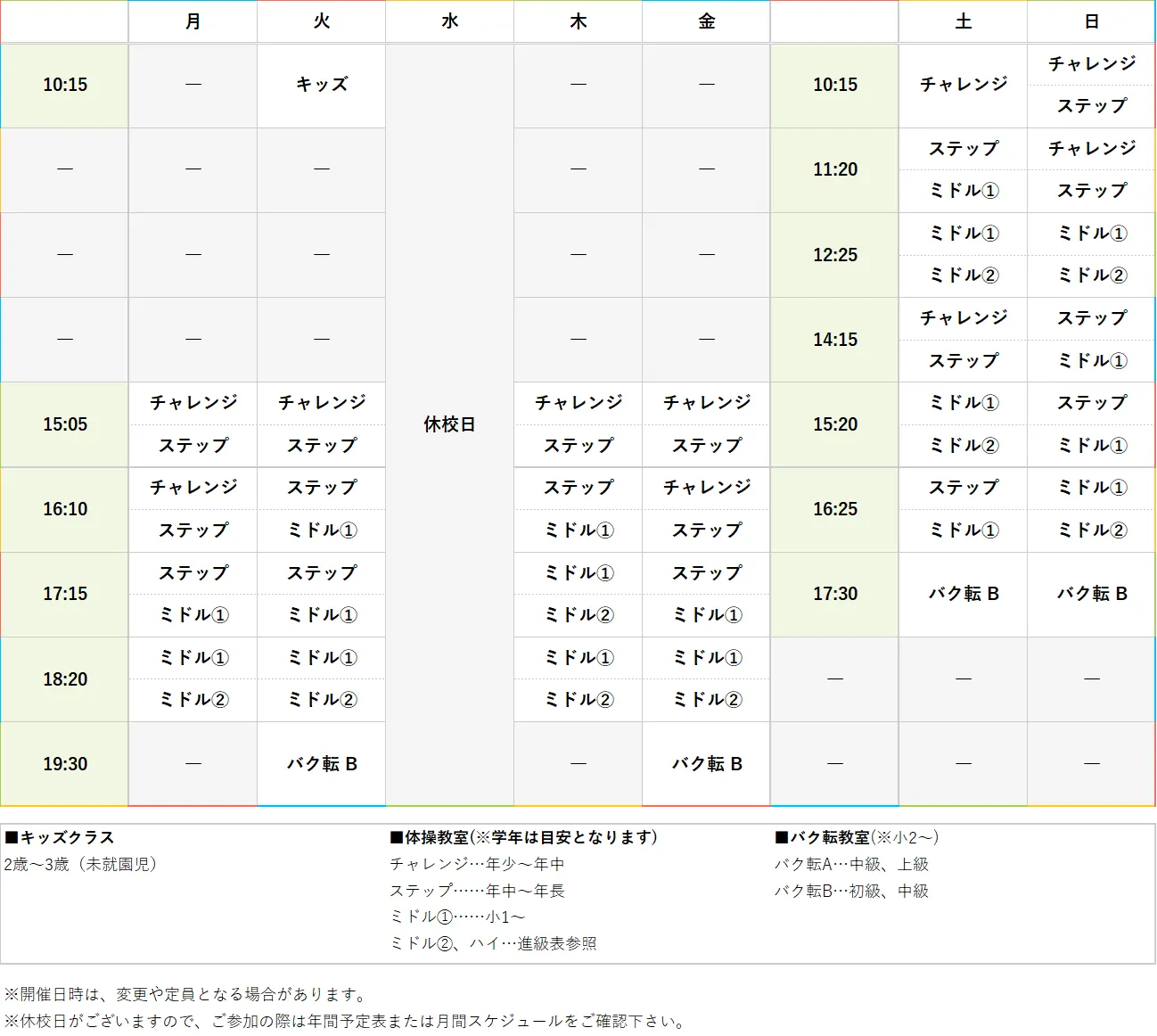Click the 17:30 time label
The width and height of the screenshot is (1157, 1036).
[833, 594]
